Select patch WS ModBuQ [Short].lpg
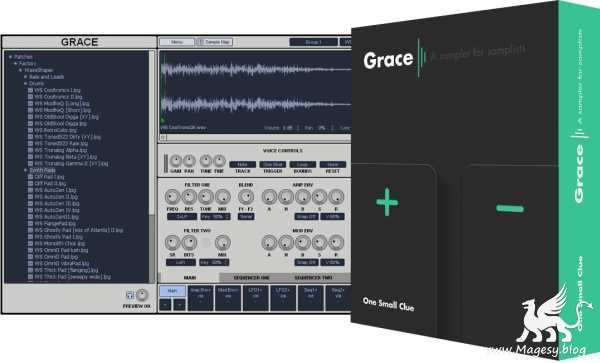Image resolution: width=600 pixels, height=363 pixels. click(62, 110)
